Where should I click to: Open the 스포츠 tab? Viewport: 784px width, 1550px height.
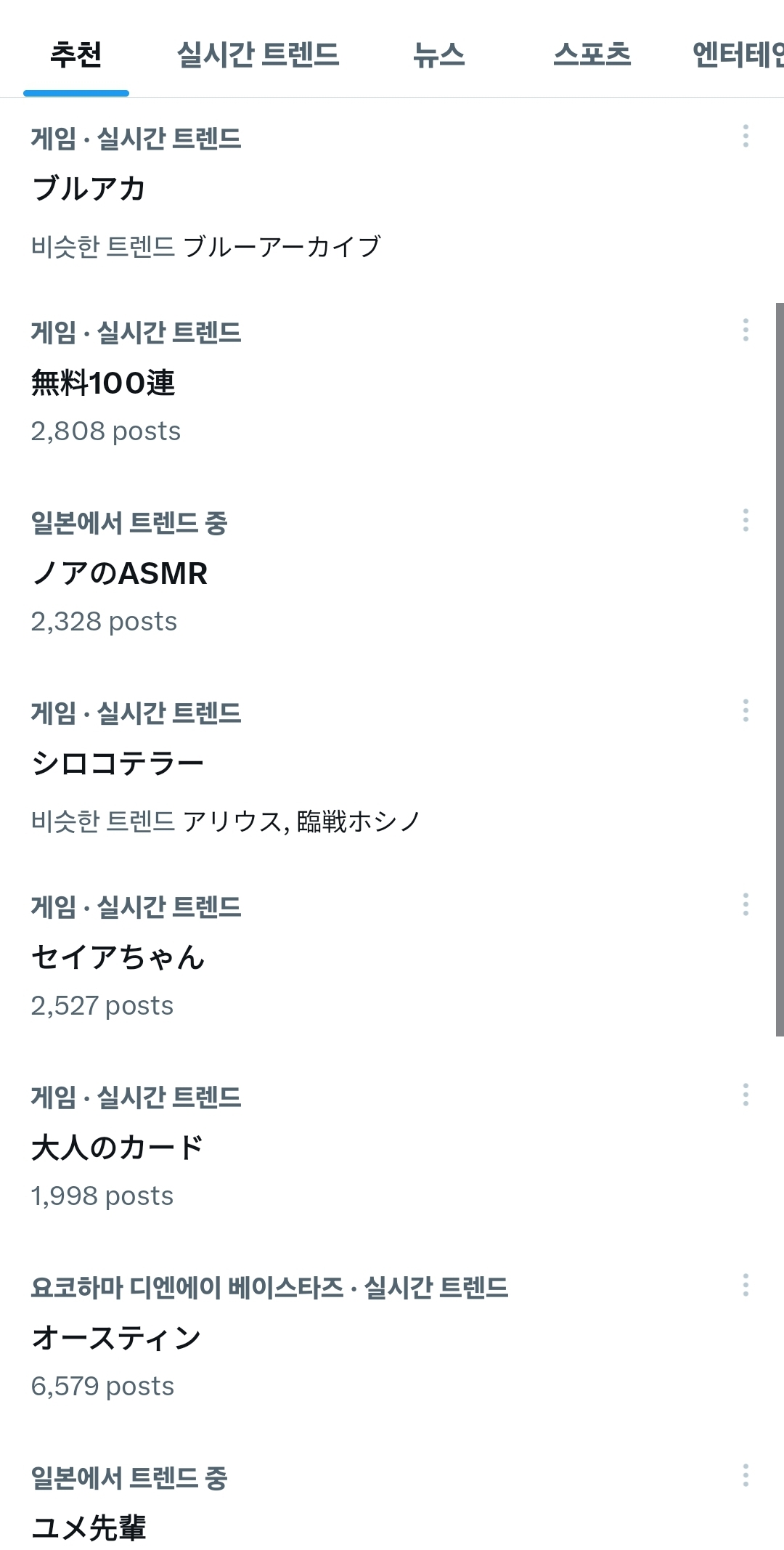(x=592, y=54)
